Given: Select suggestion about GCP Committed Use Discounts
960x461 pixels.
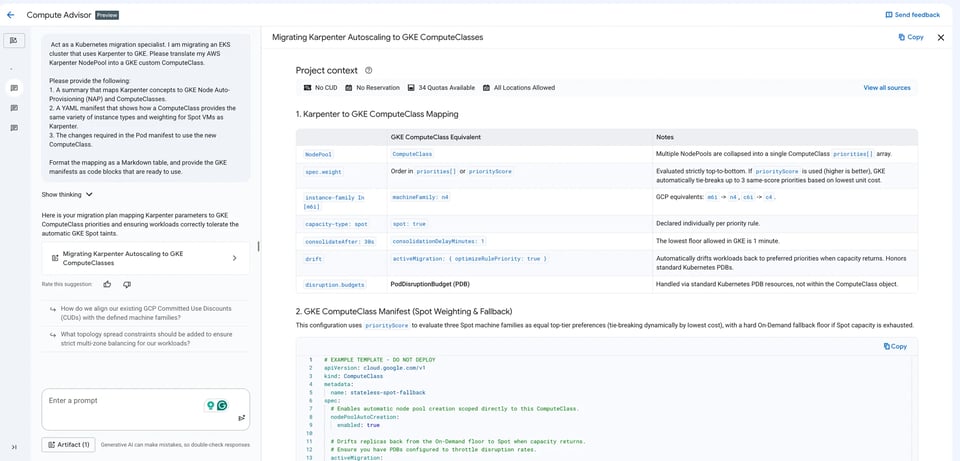Looking at the screenshot, I should coord(146,313).
